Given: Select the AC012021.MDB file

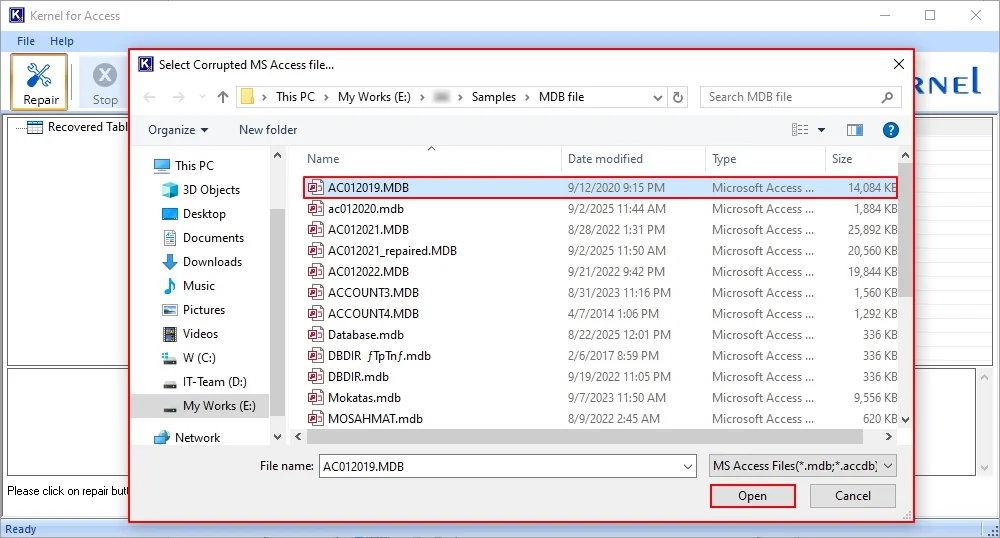Looking at the screenshot, I should click(x=601, y=229).
